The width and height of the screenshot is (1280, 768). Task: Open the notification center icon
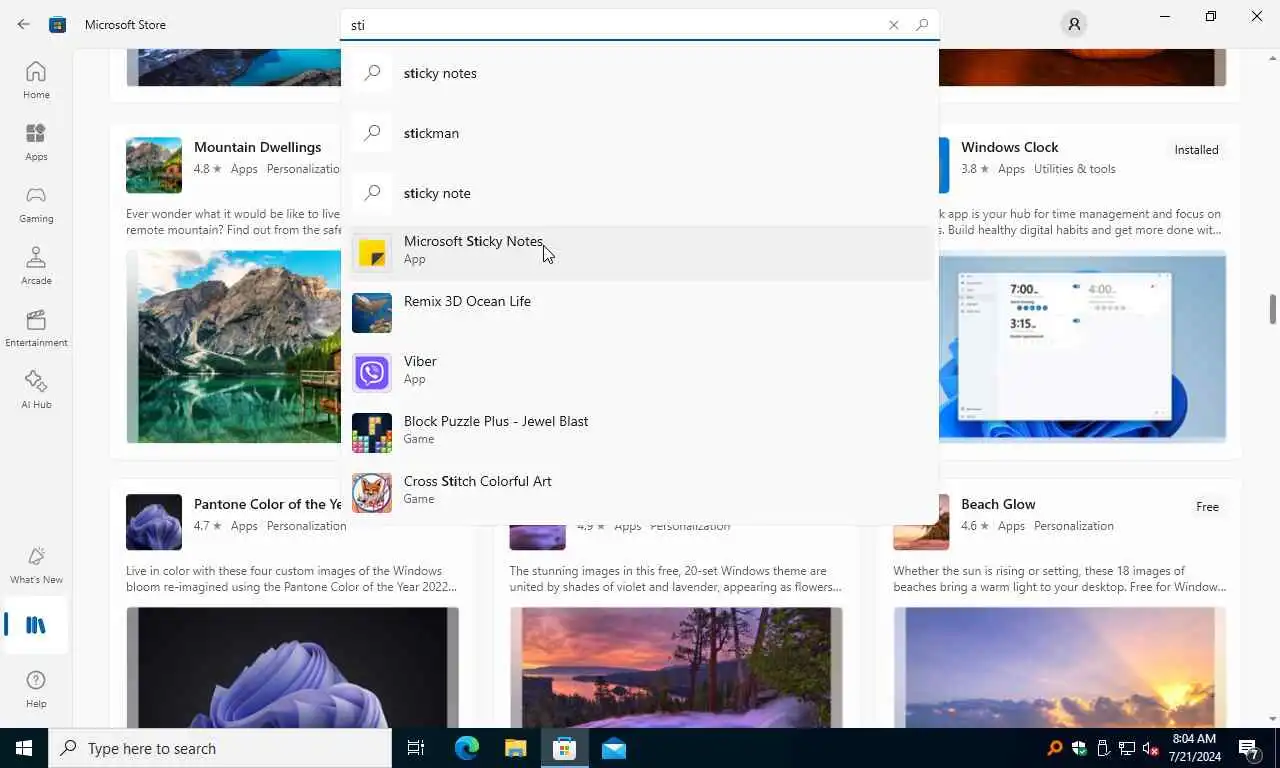pyautogui.click(x=1249, y=748)
